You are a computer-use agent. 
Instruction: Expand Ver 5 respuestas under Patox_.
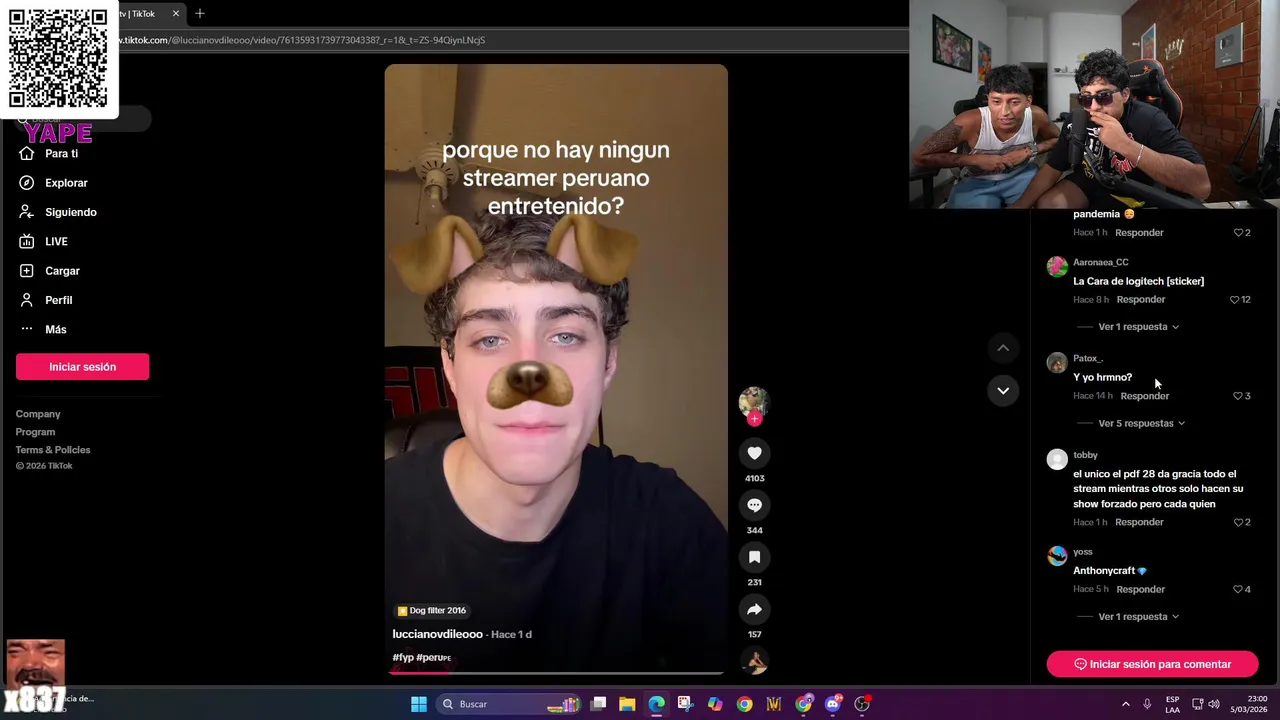coord(1141,423)
